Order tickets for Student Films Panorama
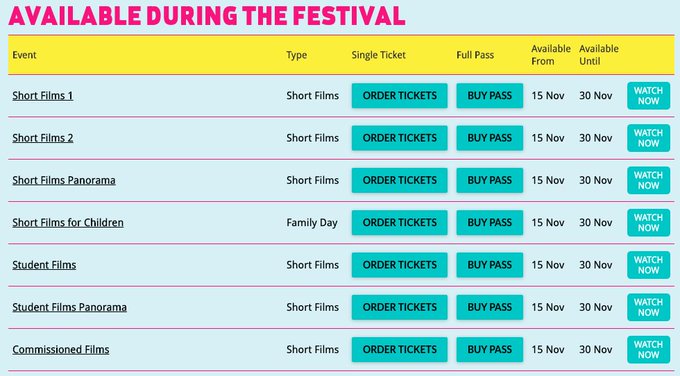This screenshot has height=376, width=680. pos(399,307)
